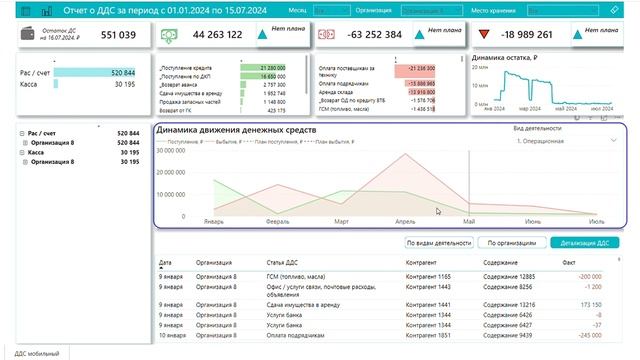This screenshot has width=640, height=360.
Task: Switch to По видам деятельности view
Action: [x=439, y=243]
